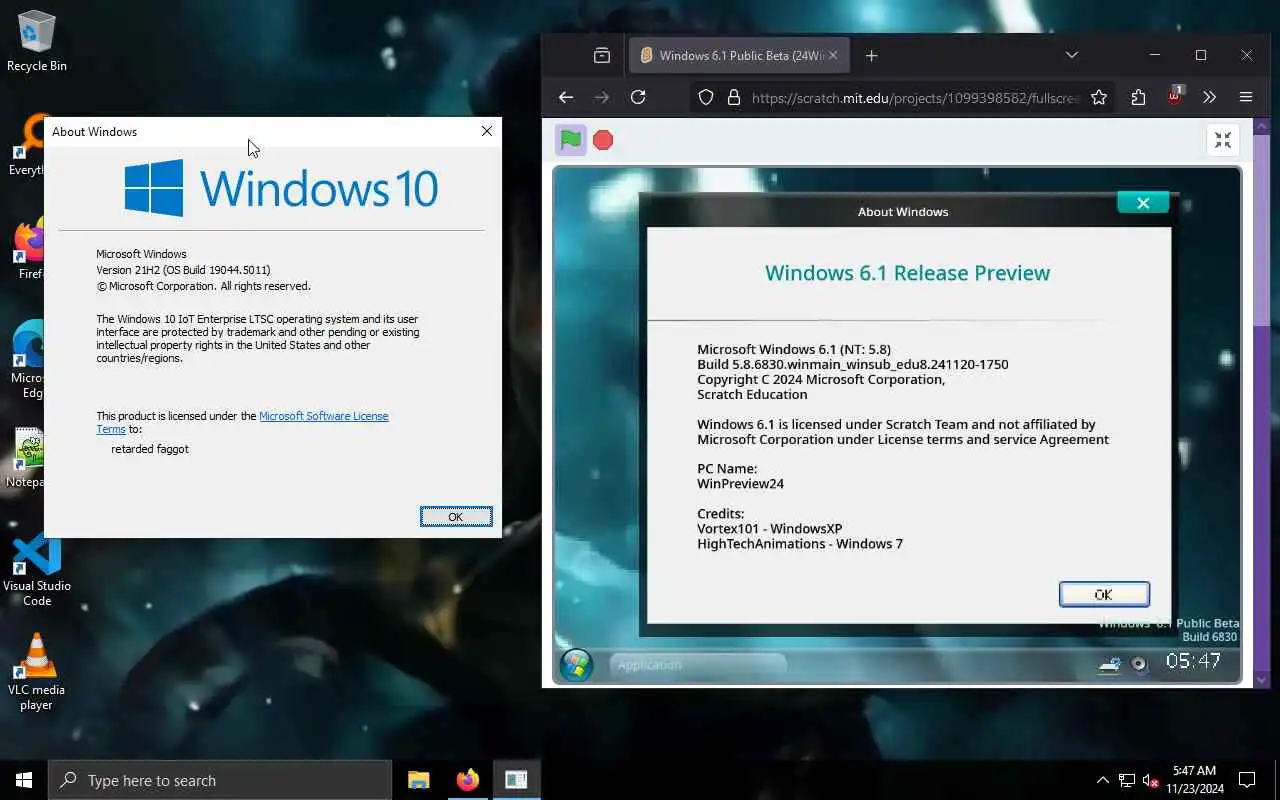The image size is (1280, 800).
Task: Select the Visual Studio Code desktop icon
Action: tap(36, 570)
